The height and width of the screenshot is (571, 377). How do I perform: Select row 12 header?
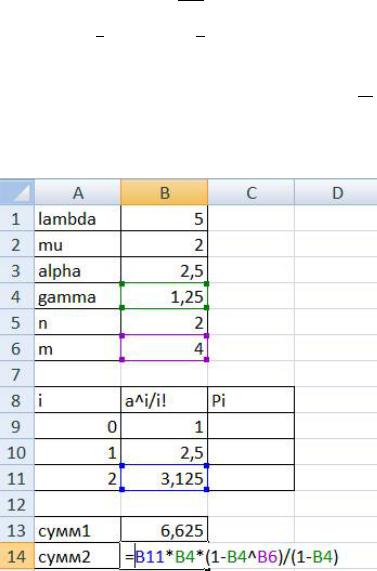pos(17,504)
